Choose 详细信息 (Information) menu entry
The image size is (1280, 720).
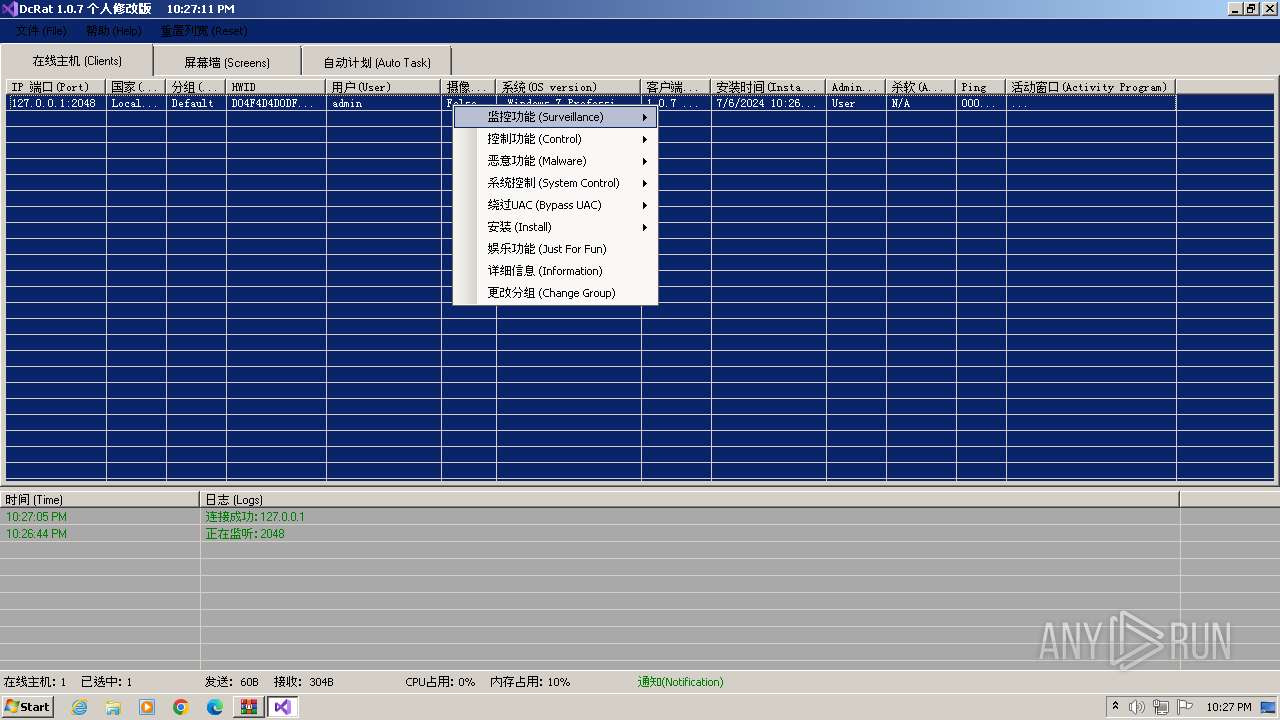pyautogui.click(x=555, y=271)
